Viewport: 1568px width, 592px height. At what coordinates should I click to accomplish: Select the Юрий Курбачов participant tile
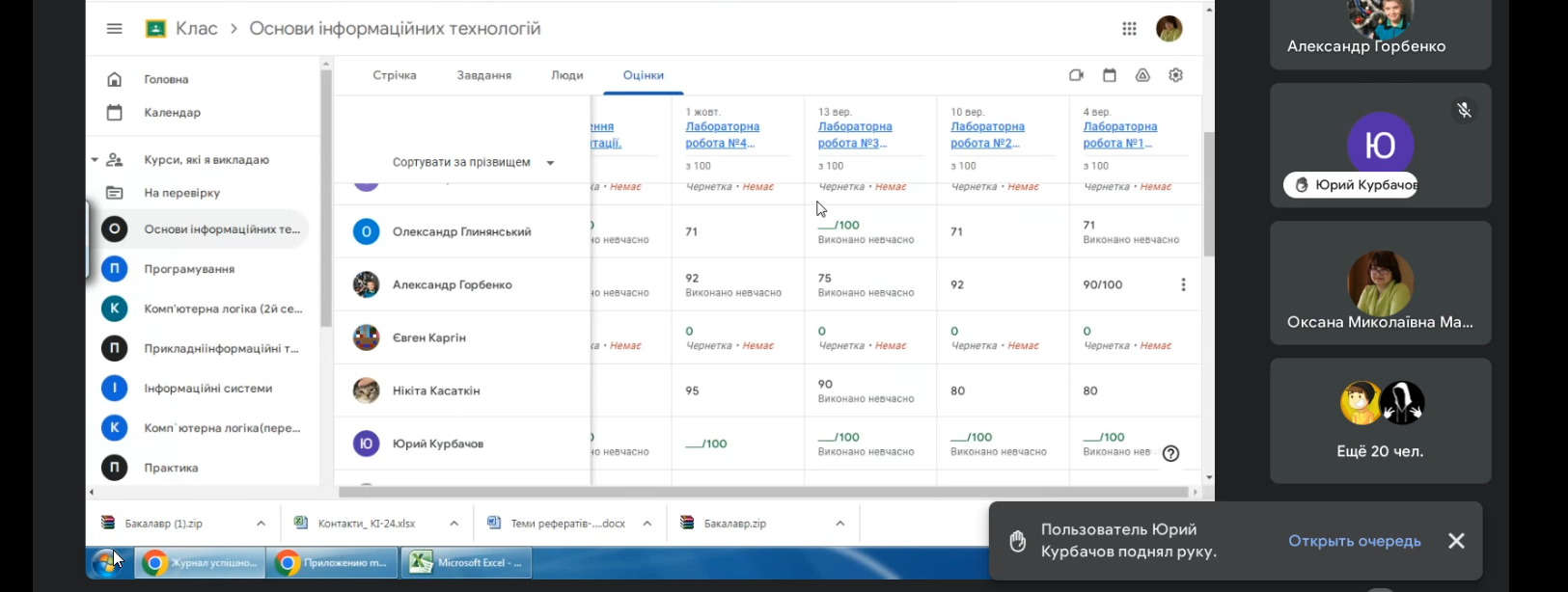pos(1380,145)
